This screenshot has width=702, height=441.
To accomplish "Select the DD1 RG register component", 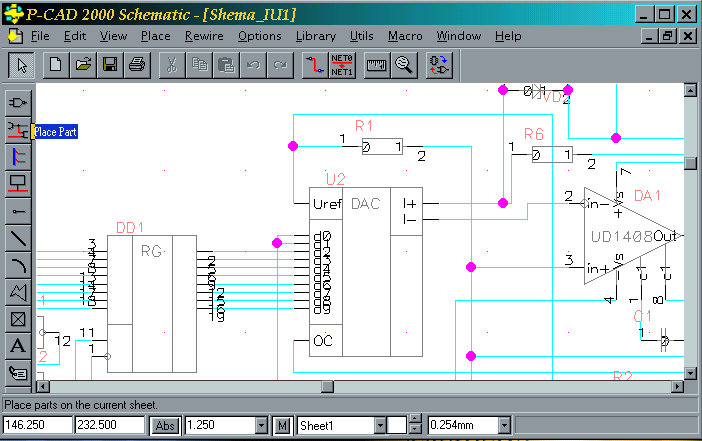I will coord(152,304).
